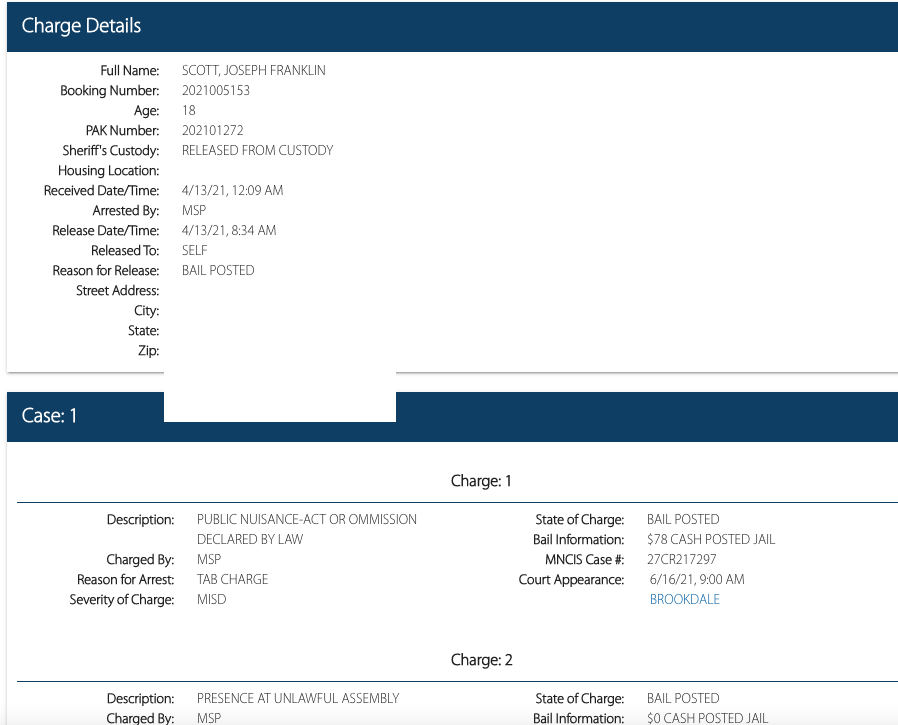Screen dimensions: 898x725
Task: Select the TAB CHARGE reason for arrest
Action: click(x=232, y=579)
